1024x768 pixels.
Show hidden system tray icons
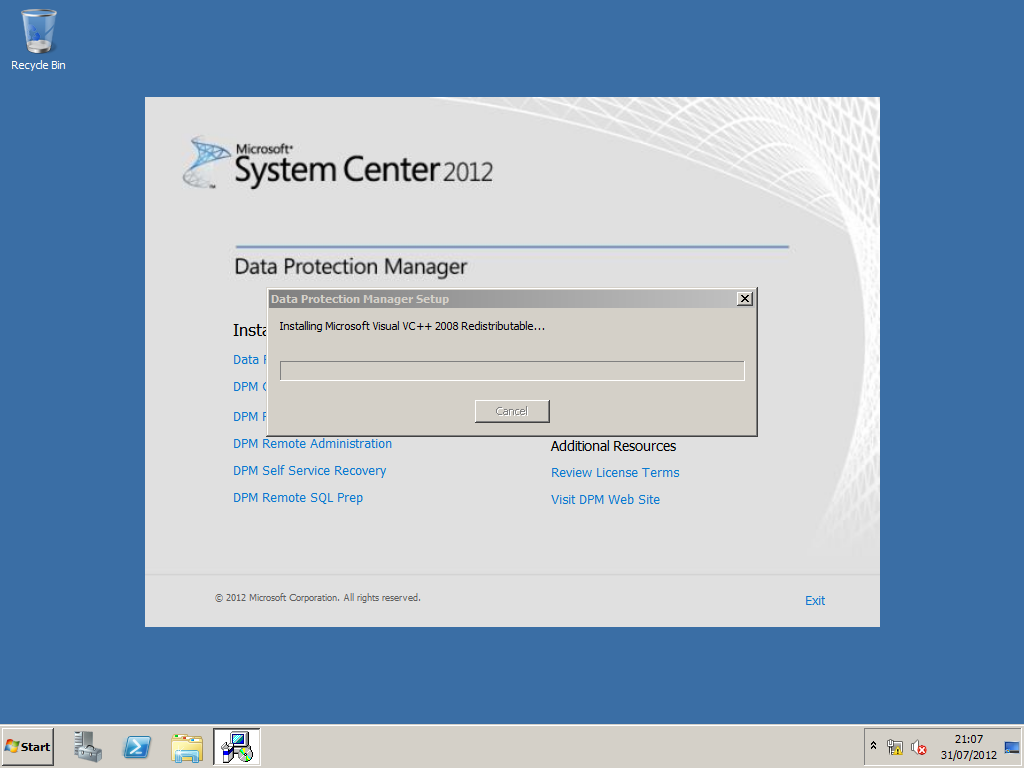(873, 746)
